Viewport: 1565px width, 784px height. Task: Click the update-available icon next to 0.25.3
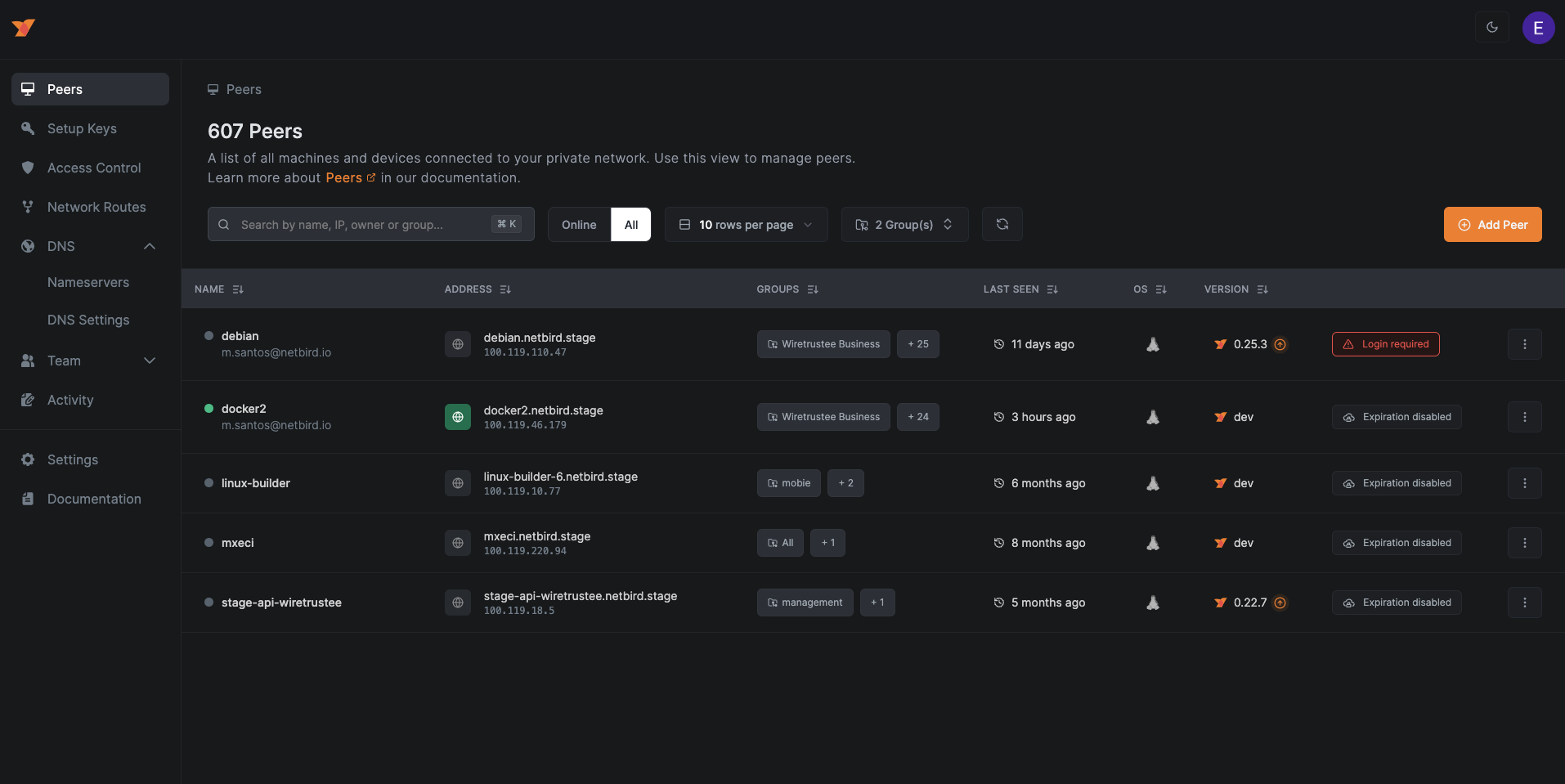coord(1280,344)
